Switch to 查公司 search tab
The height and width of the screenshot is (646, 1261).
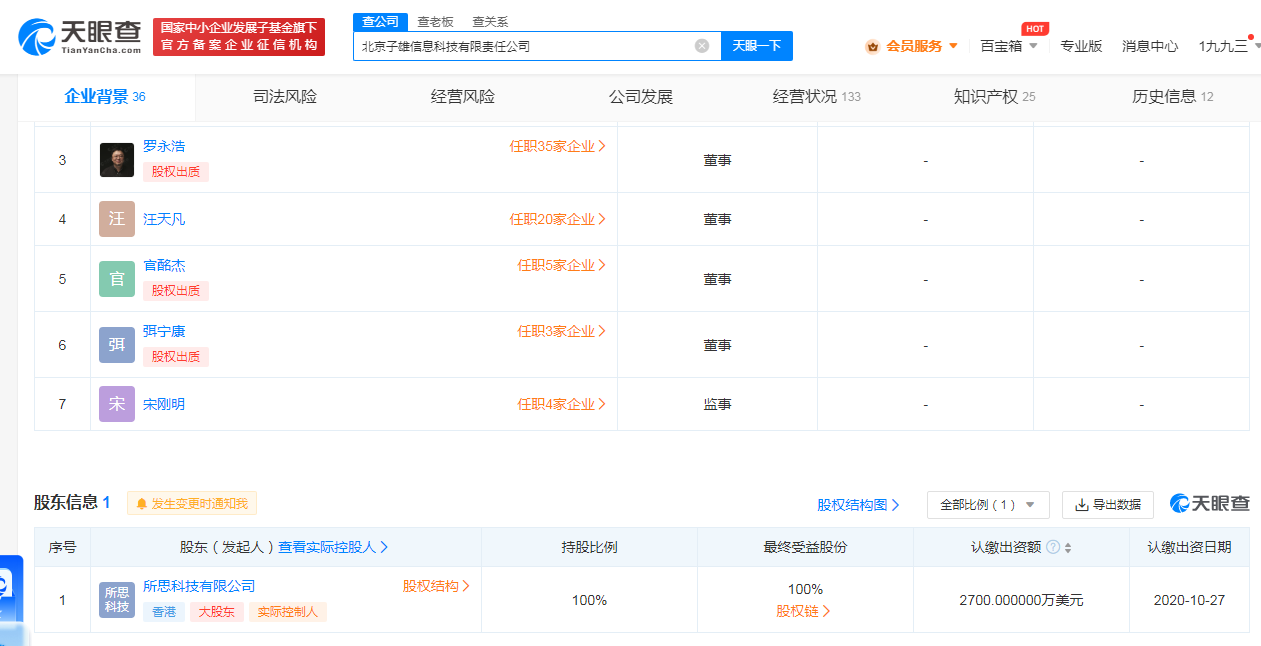pos(380,22)
